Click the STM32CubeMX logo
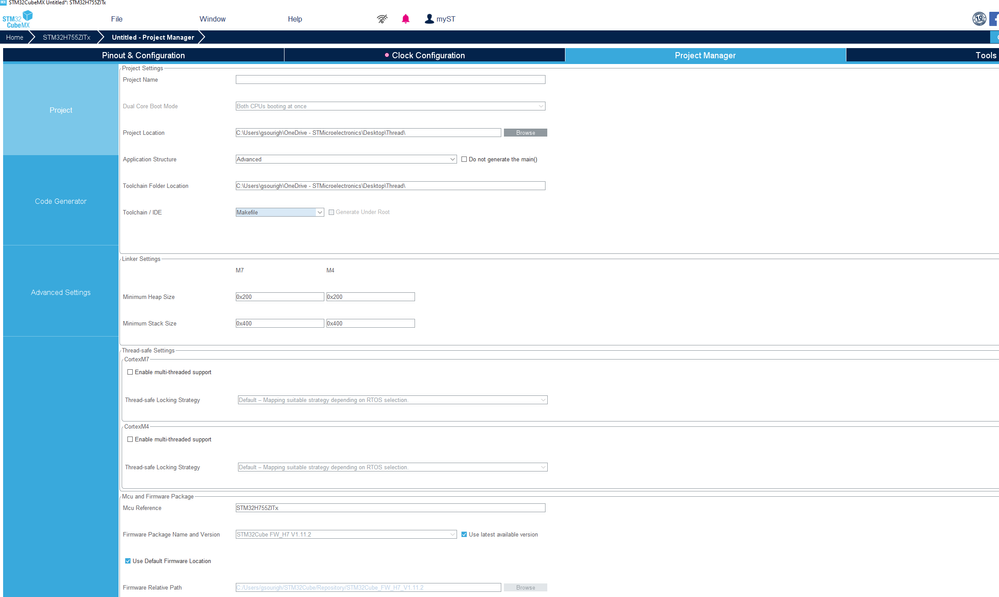 [17, 20]
